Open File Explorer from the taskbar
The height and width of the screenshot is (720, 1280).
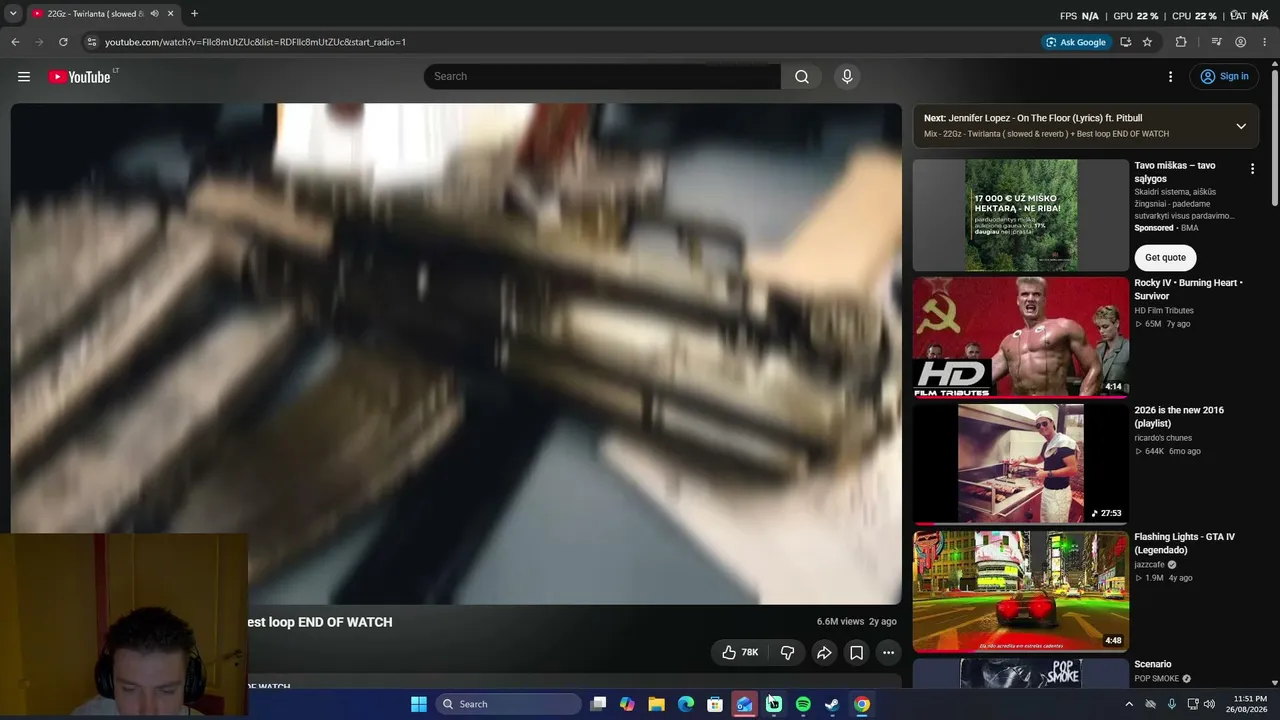[x=656, y=704]
